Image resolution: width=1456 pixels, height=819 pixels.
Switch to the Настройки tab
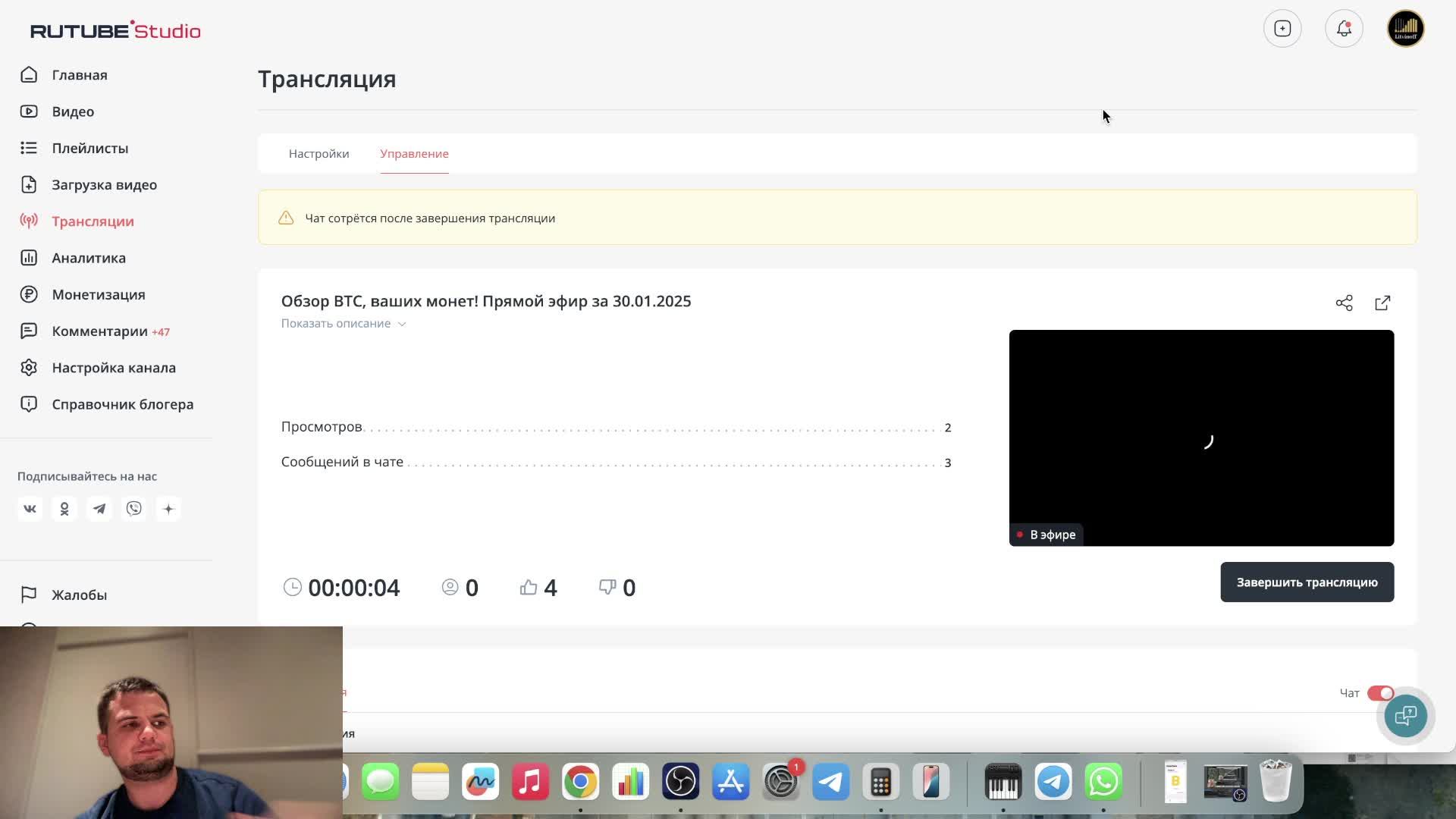click(318, 154)
